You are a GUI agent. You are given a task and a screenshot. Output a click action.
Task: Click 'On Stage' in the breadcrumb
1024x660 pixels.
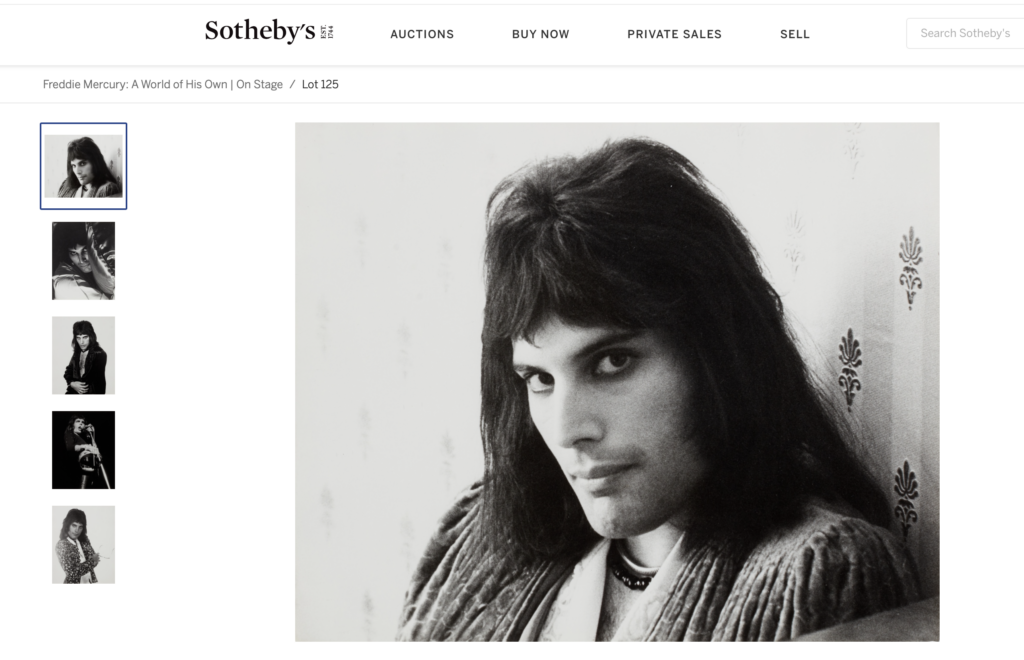click(259, 84)
